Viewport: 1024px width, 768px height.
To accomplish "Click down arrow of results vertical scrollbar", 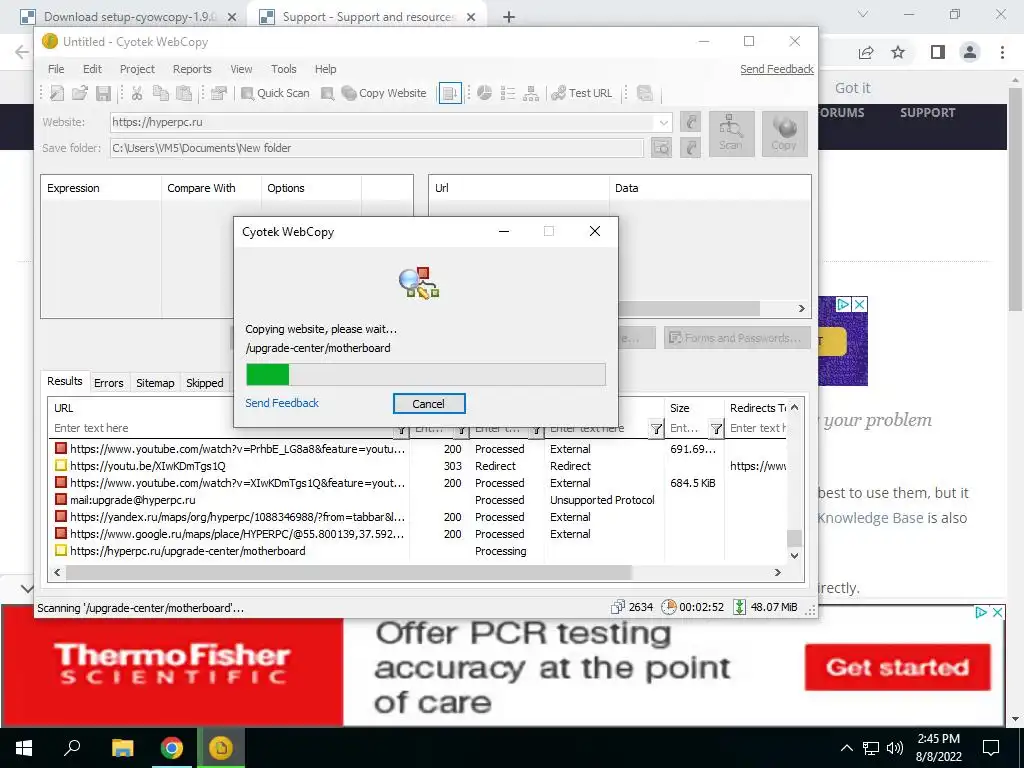I will (794, 556).
